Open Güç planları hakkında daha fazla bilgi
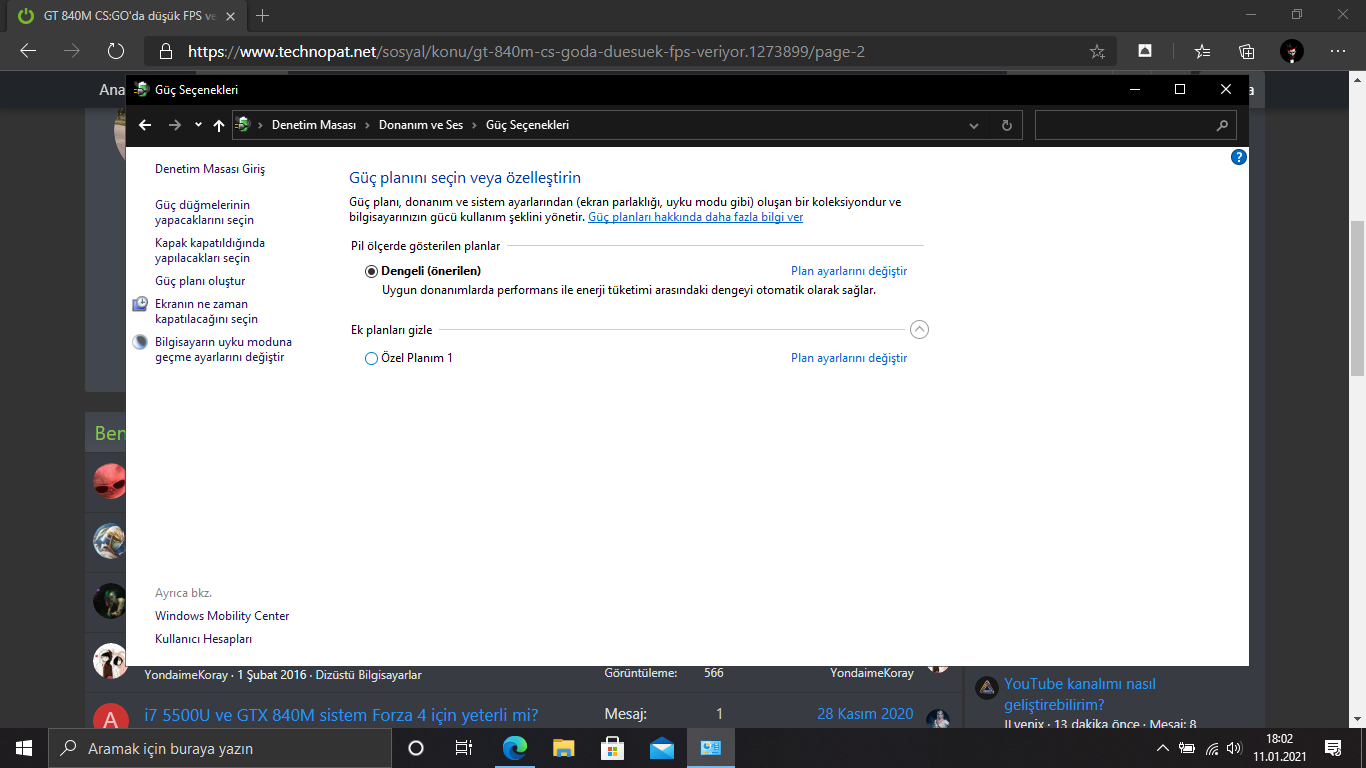The width and height of the screenshot is (1366, 768). tap(695, 216)
